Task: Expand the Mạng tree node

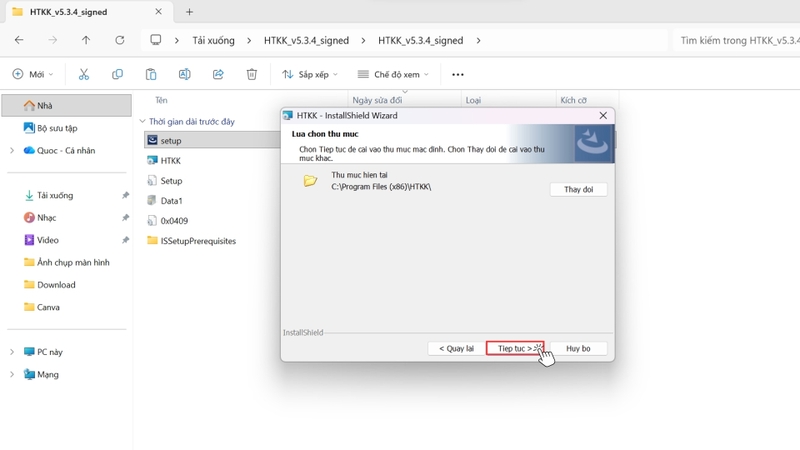Action: pos(12,374)
